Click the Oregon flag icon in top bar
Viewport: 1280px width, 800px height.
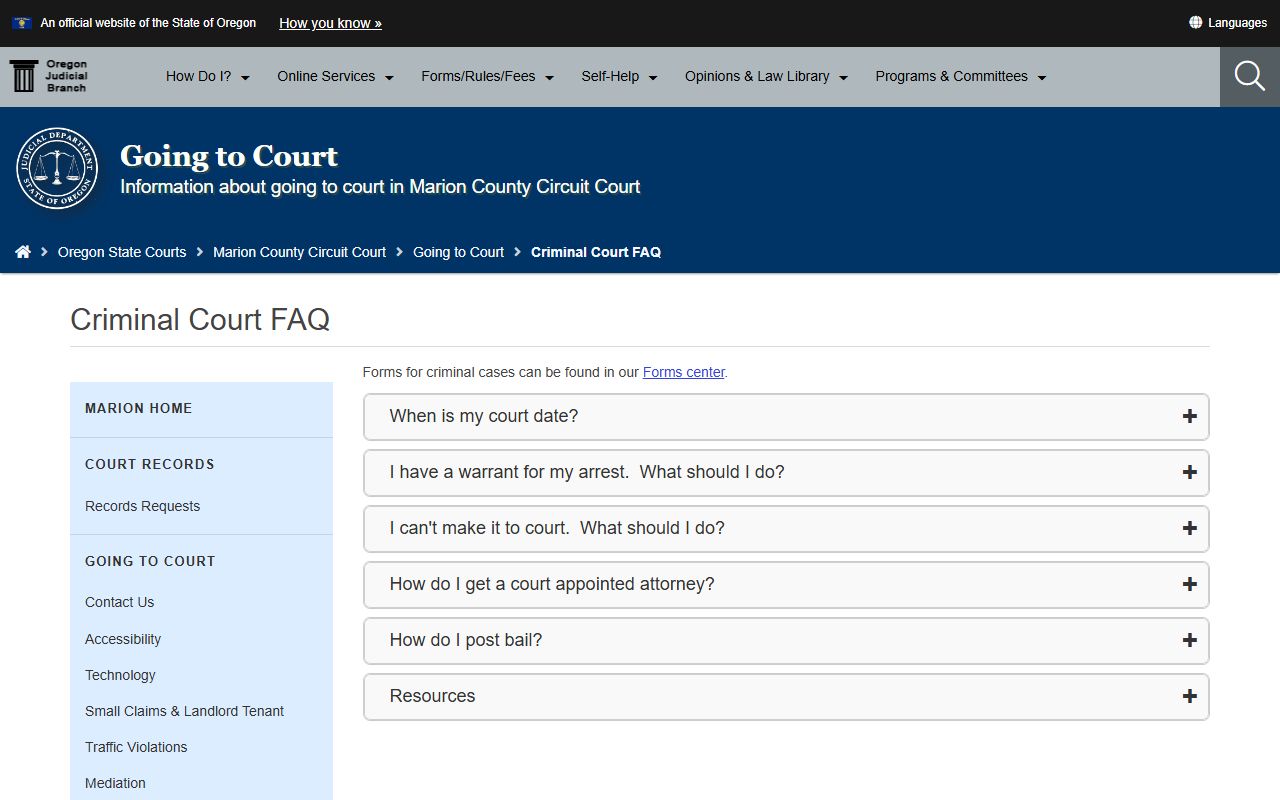22,22
